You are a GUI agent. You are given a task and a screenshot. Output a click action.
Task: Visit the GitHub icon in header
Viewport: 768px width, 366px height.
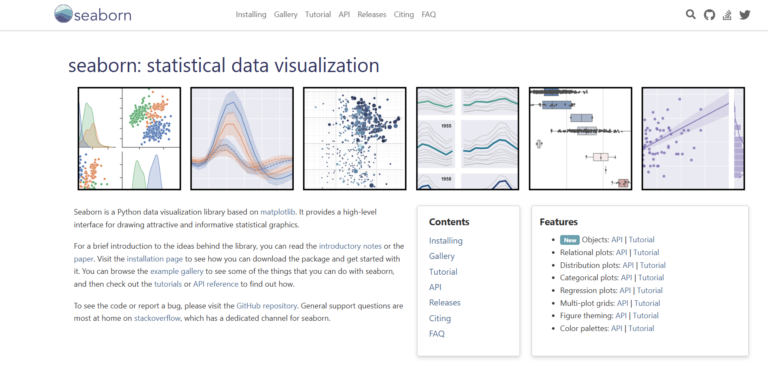pos(709,15)
